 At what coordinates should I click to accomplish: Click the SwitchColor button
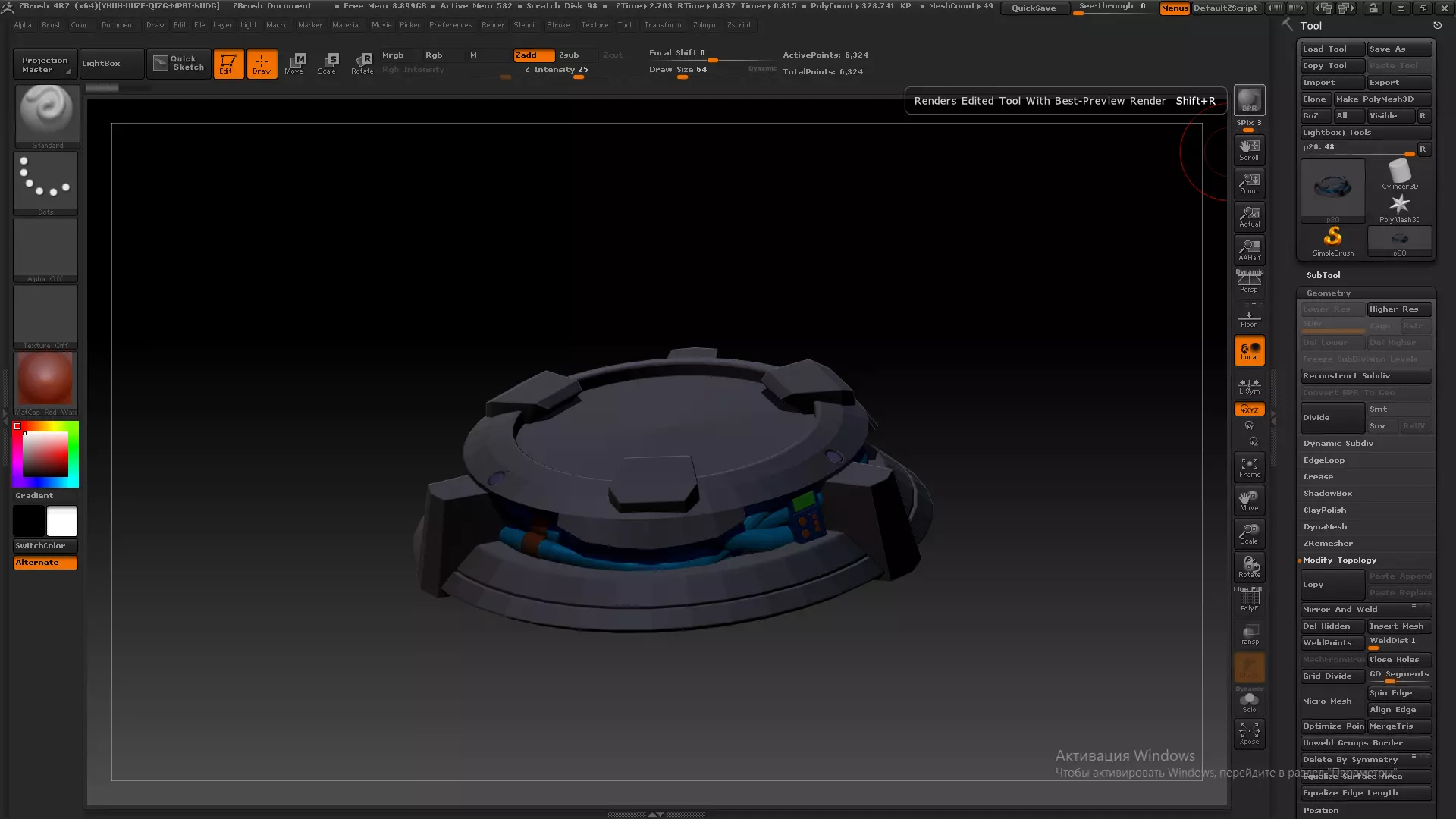coord(45,546)
